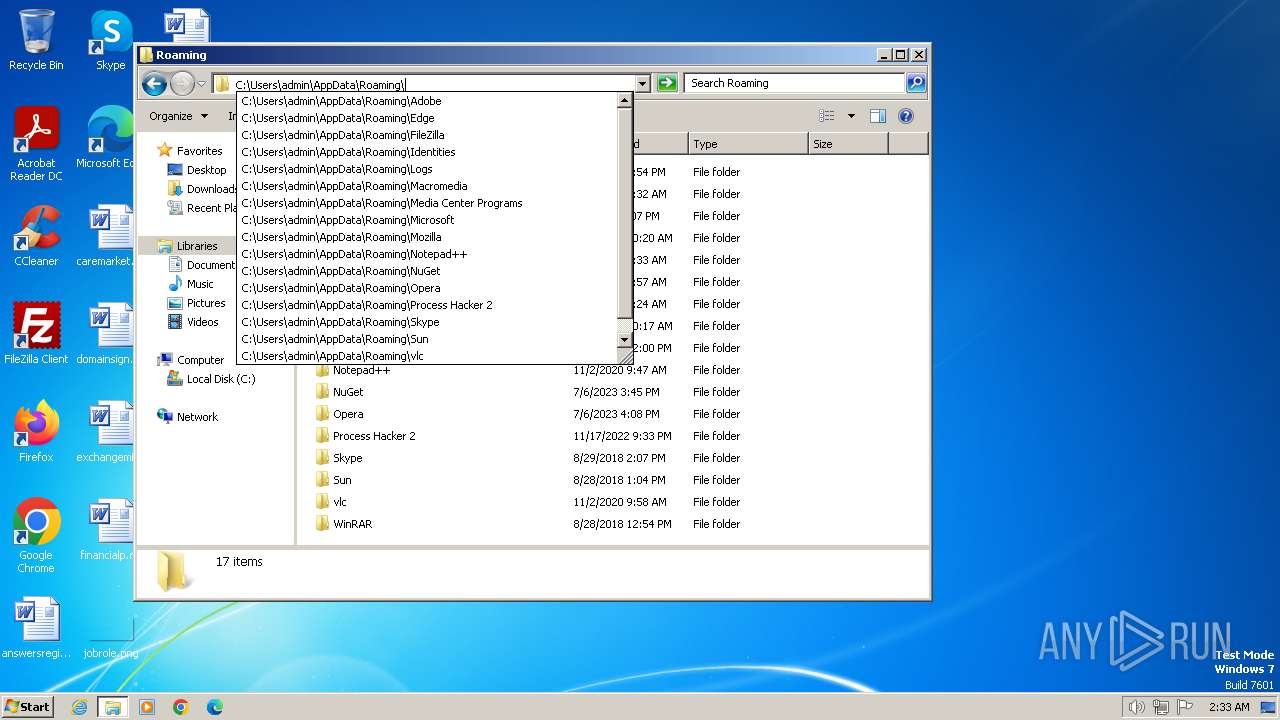Select the FileZilla path suggestion
The height and width of the screenshot is (720, 1280).
(427, 135)
